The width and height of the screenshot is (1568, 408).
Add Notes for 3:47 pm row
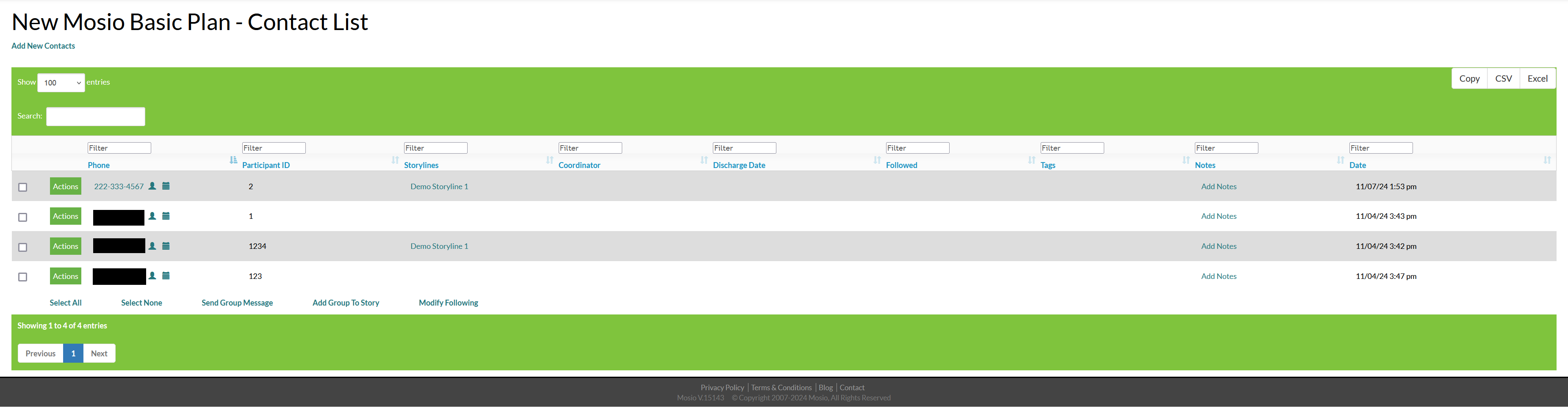(1219, 277)
